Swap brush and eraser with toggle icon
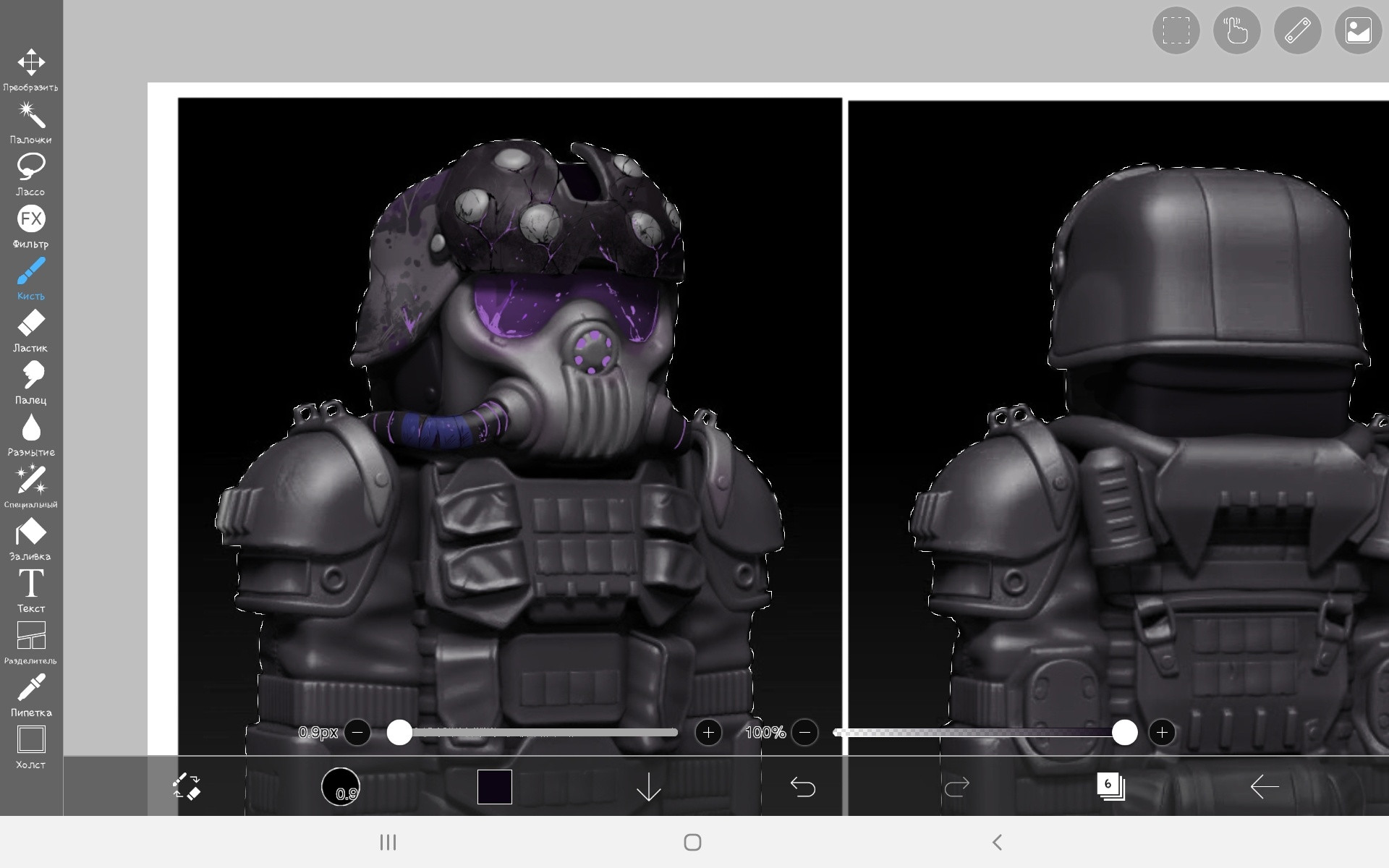This screenshot has width=1389, height=868. point(187,786)
